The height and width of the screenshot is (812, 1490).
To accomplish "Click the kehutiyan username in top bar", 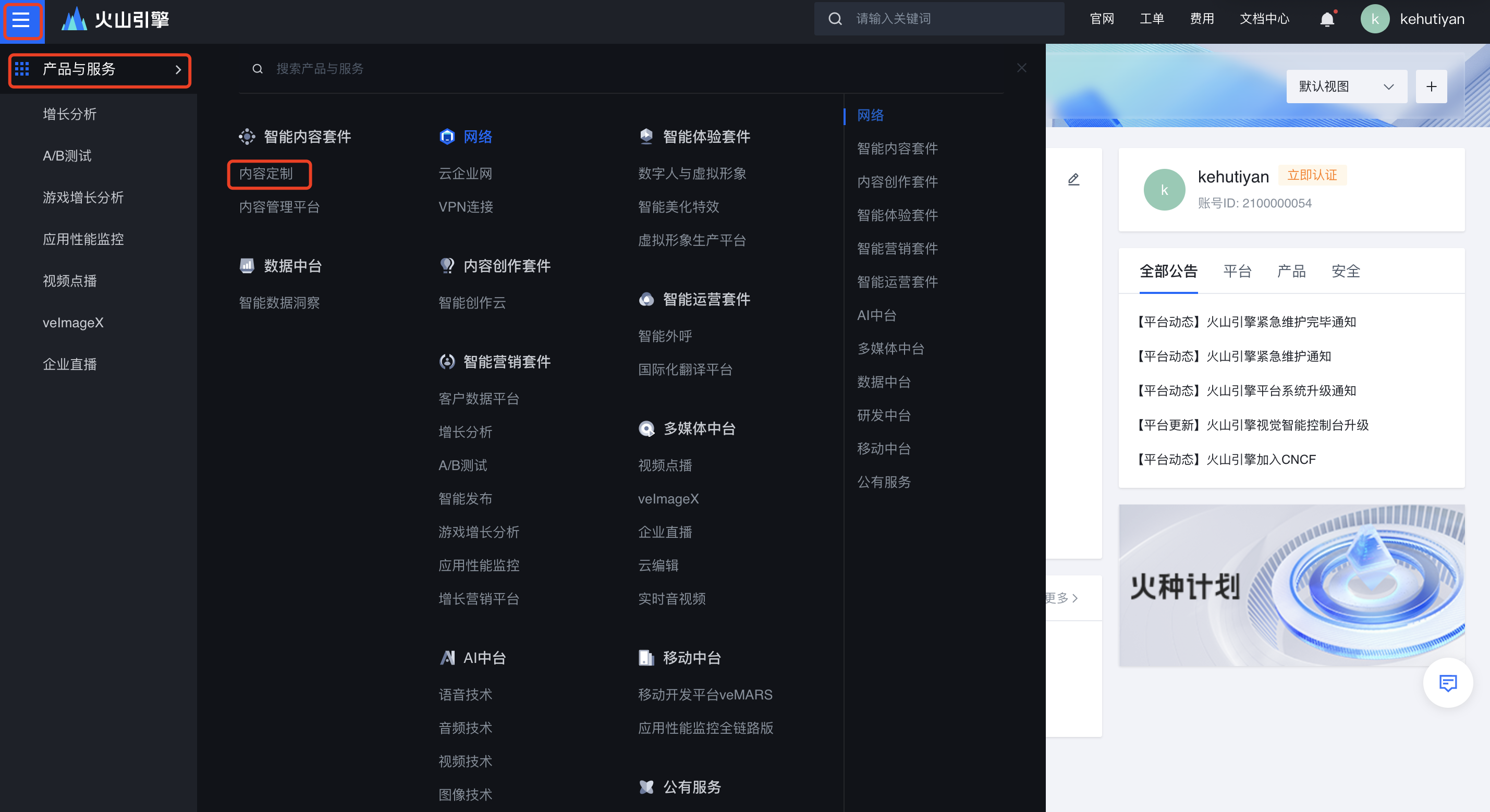I will tap(1432, 19).
